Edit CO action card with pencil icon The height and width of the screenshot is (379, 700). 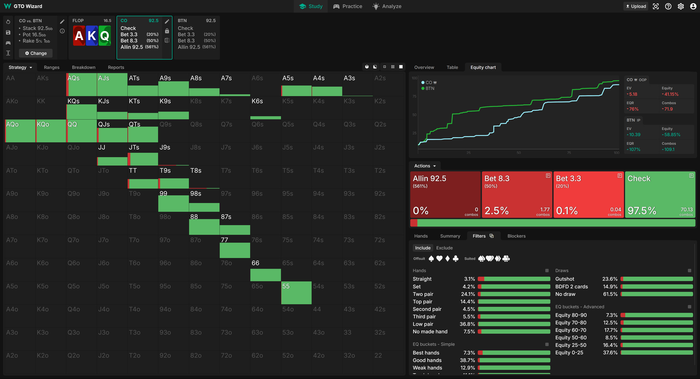pos(167,21)
